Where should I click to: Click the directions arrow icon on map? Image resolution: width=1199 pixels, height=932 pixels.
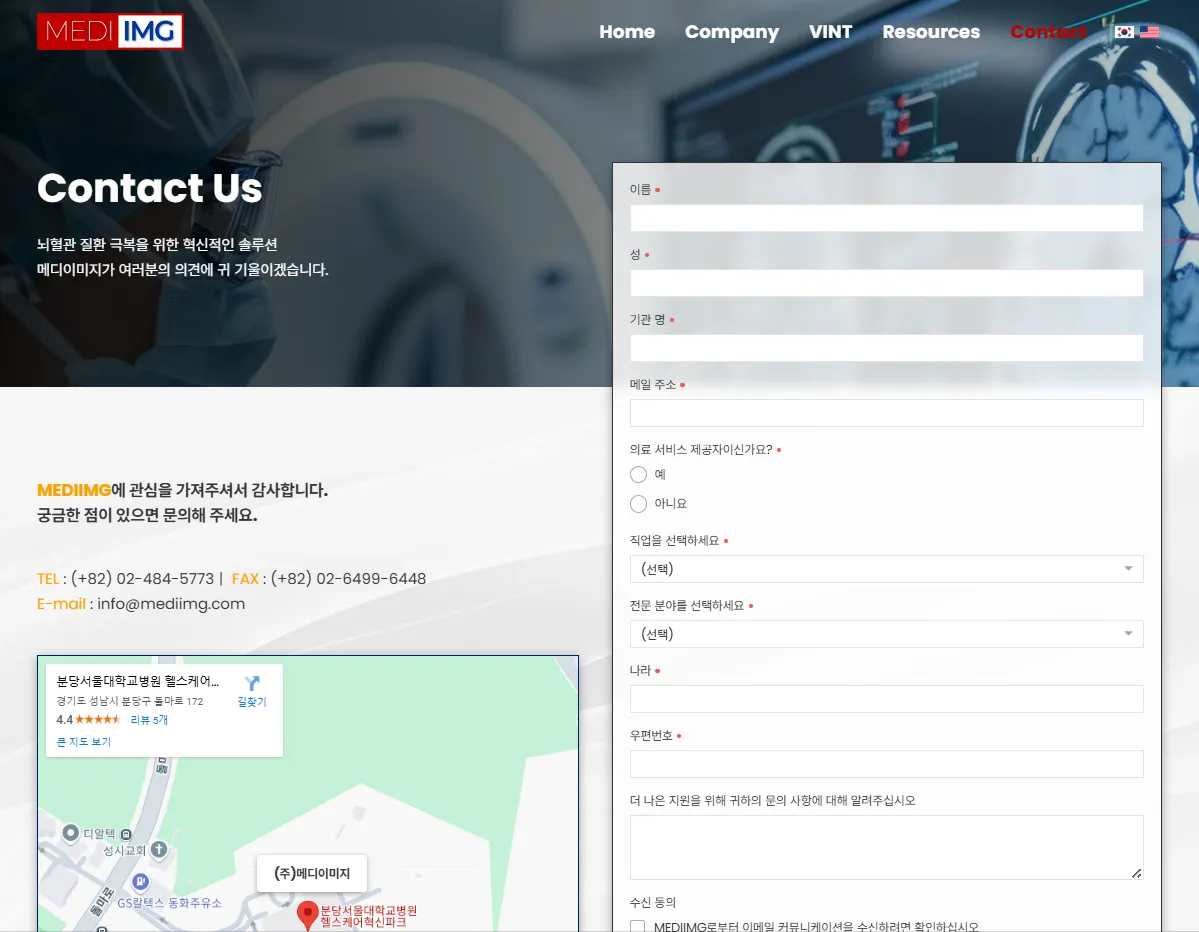pyautogui.click(x=252, y=683)
